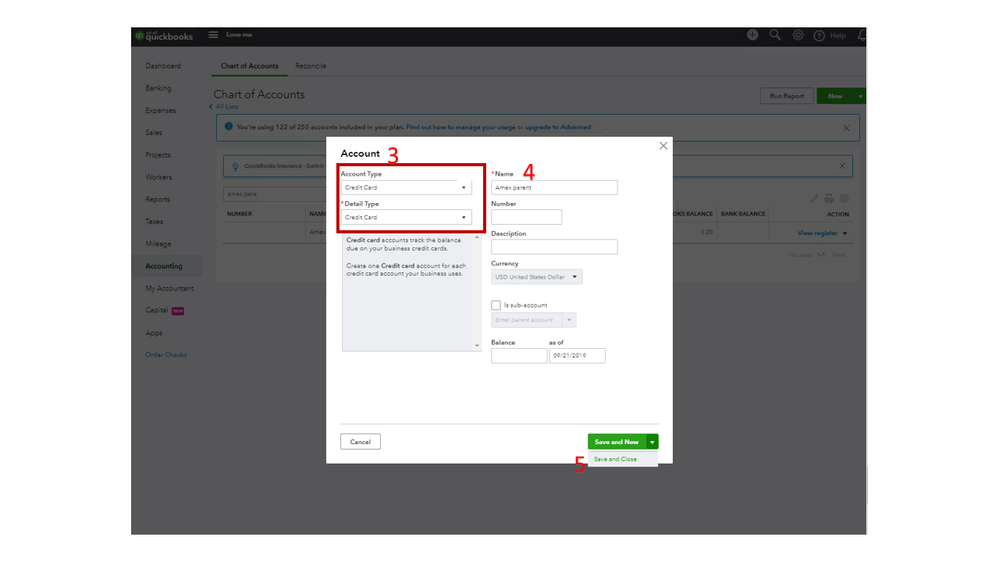Open the manage your usage link
Screen dimensions: 999x562
tap(461, 127)
